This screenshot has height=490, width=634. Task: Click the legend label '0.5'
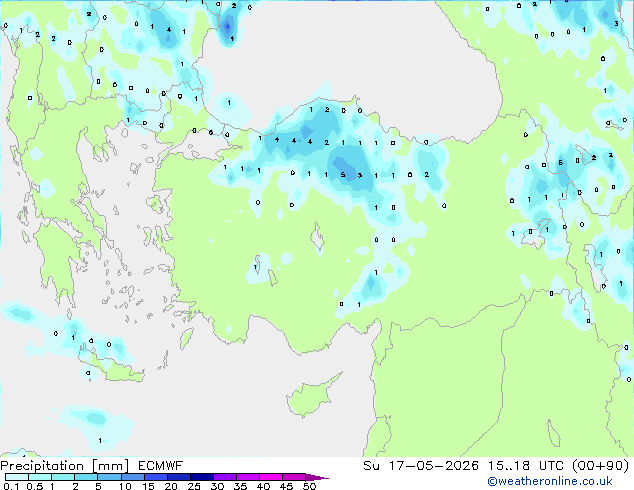pyautogui.click(x=35, y=486)
